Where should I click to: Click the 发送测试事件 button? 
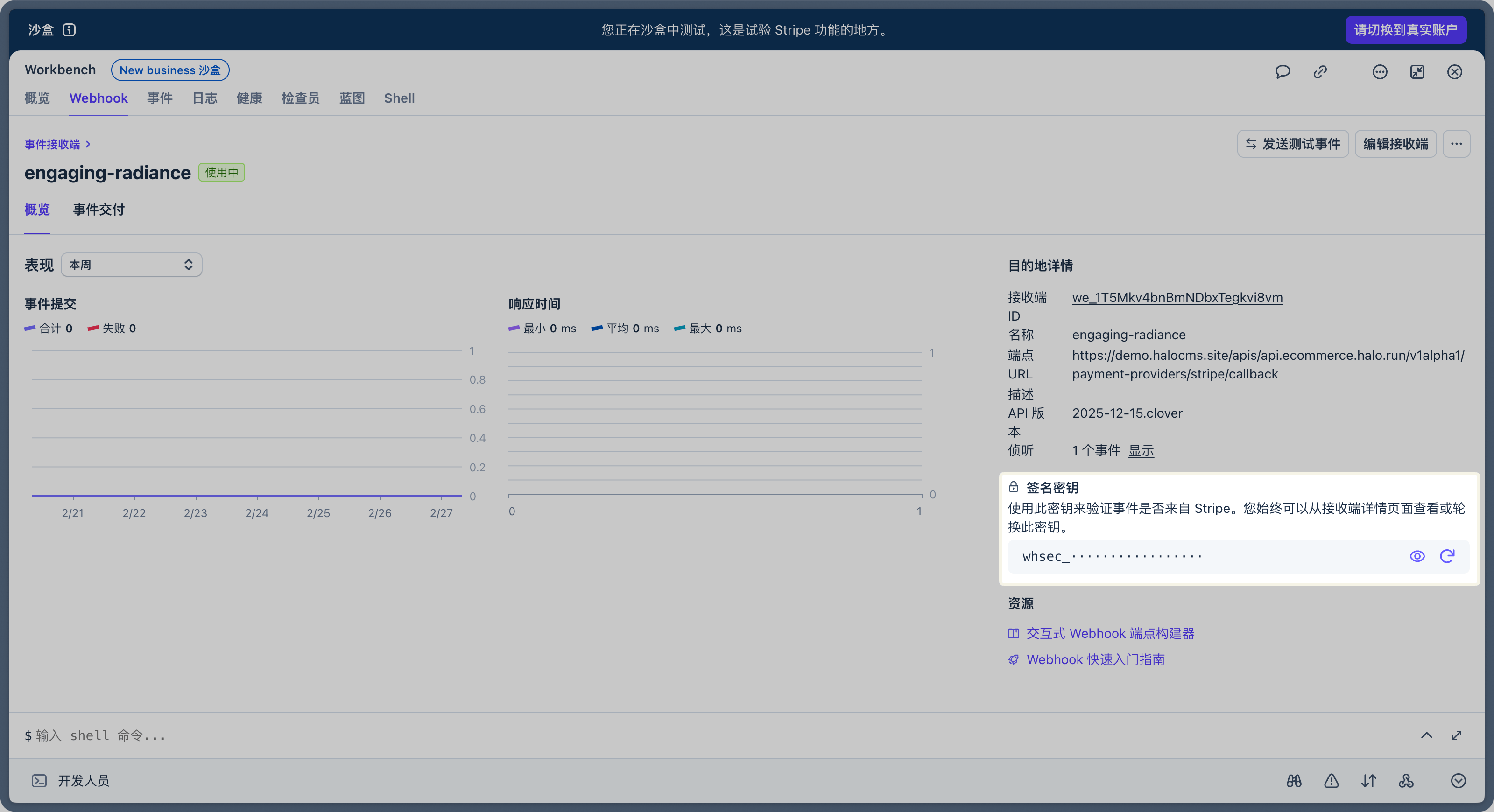1293,144
